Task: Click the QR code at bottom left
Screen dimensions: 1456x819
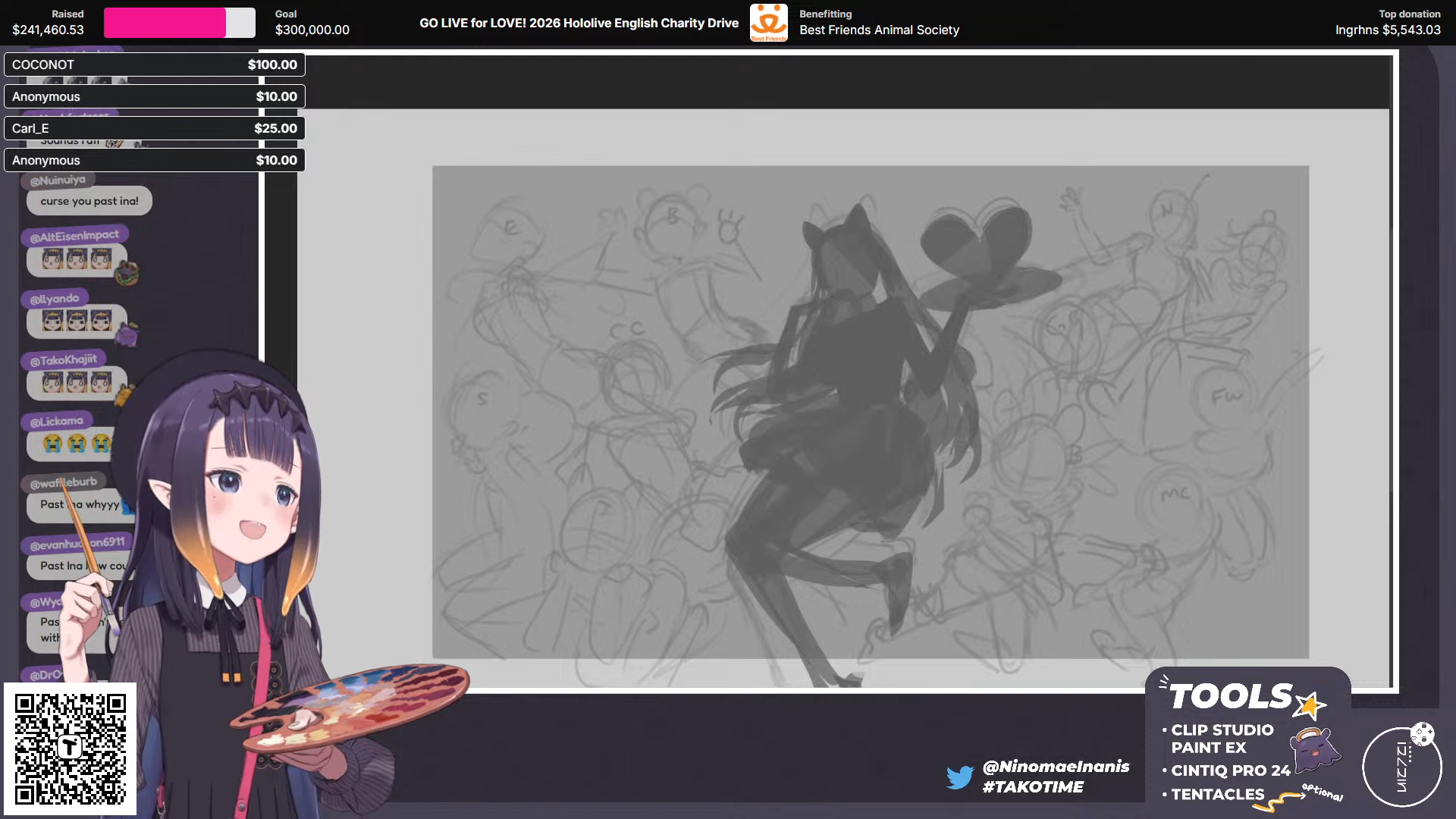Action: click(x=70, y=748)
